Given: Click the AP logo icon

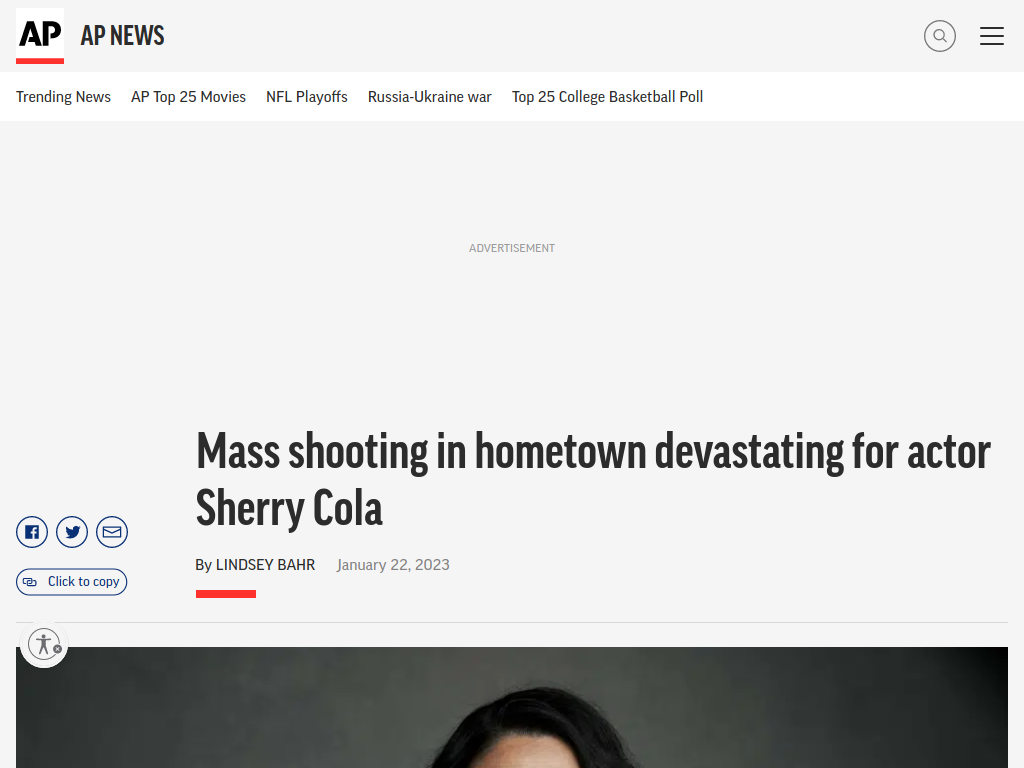Looking at the screenshot, I should tap(40, 36).
